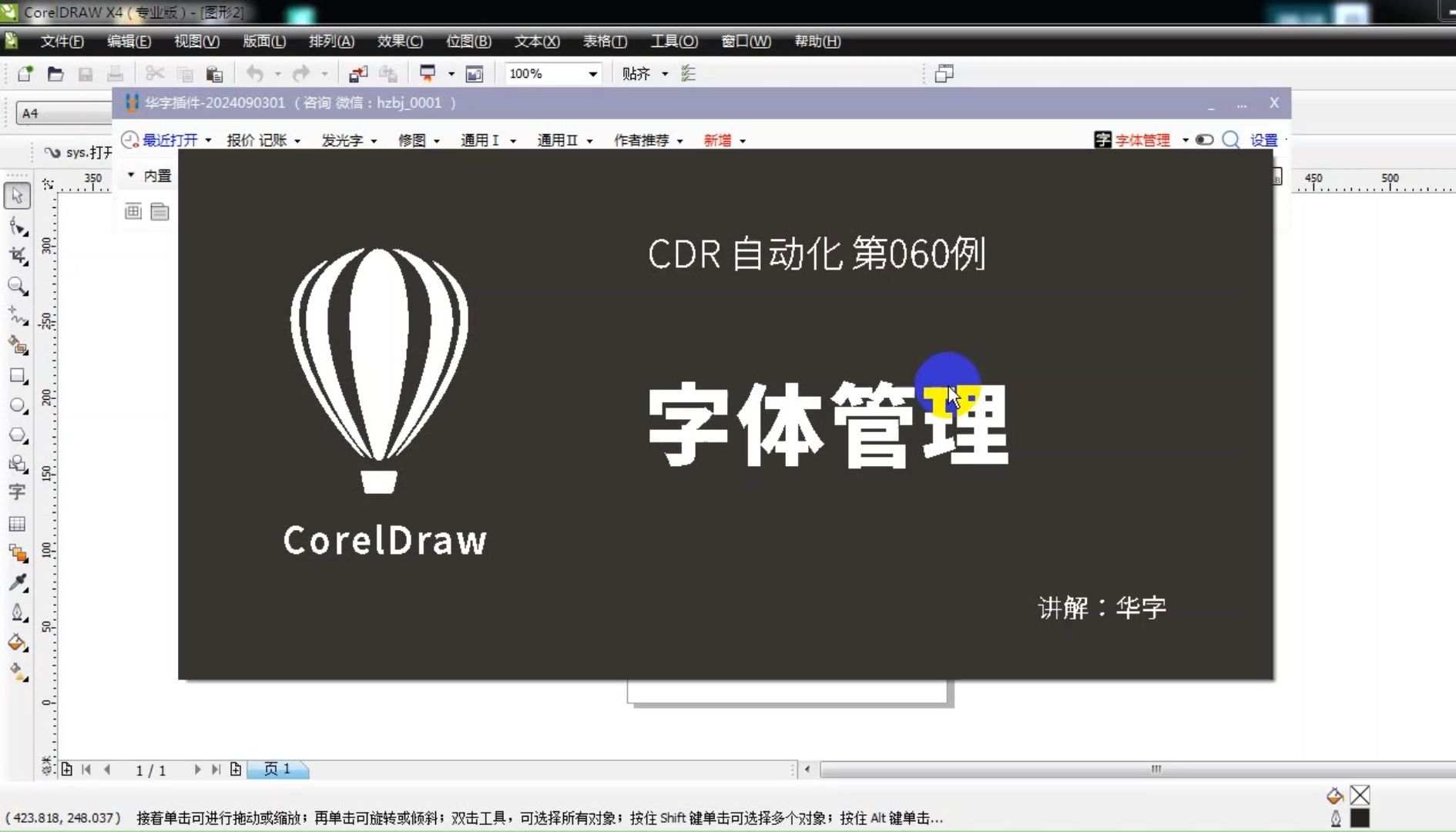The height and width of the screenshot is (832, 1456).
Task: Click the grid view icon under 内置
Action: click(133, 211)
